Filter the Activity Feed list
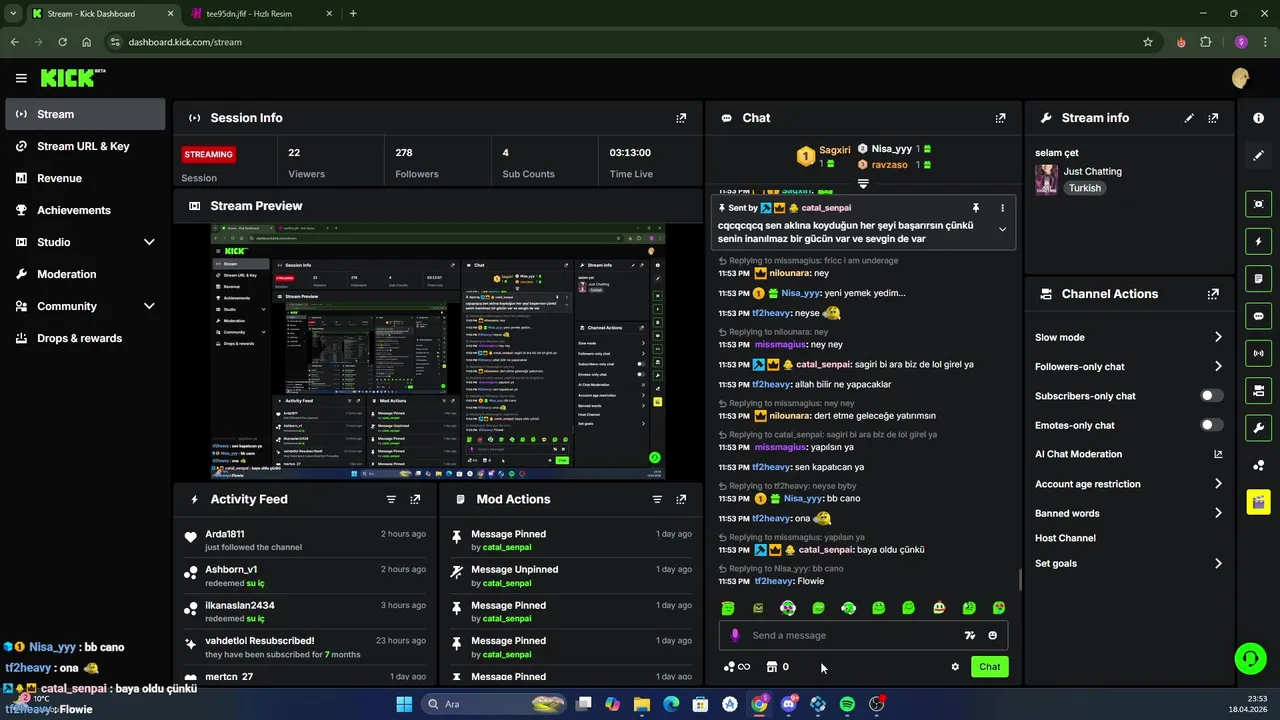This screenshot has width=1280, height=720. (391, 499)
